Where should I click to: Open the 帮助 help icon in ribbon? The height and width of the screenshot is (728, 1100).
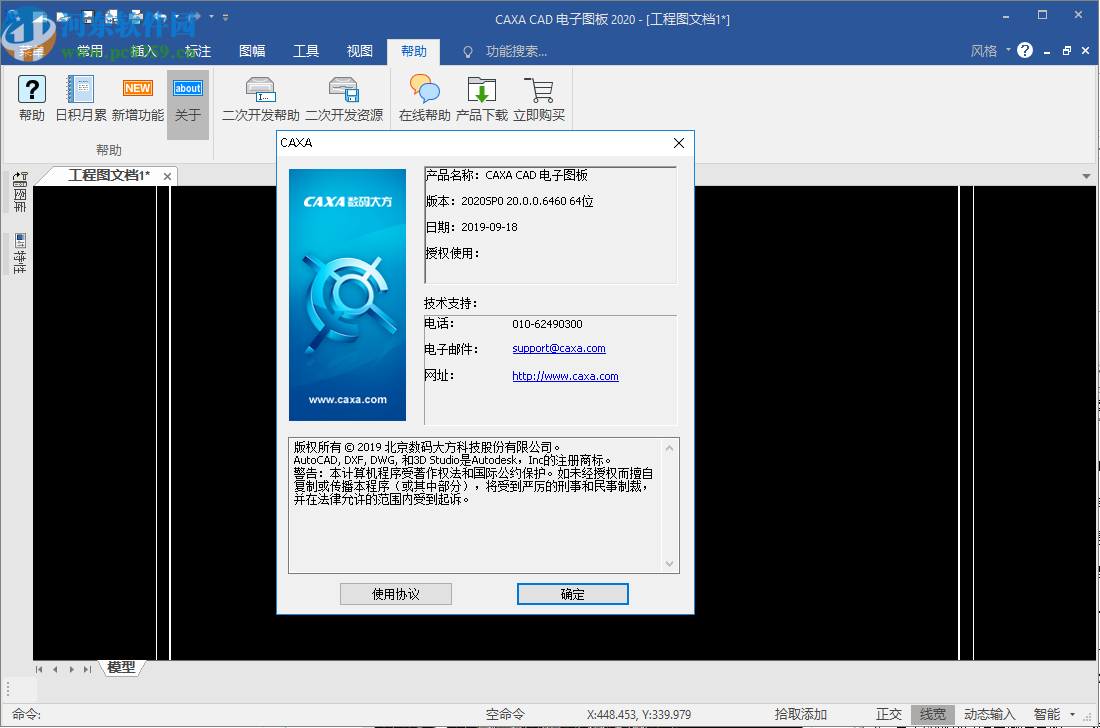[32, 99]
